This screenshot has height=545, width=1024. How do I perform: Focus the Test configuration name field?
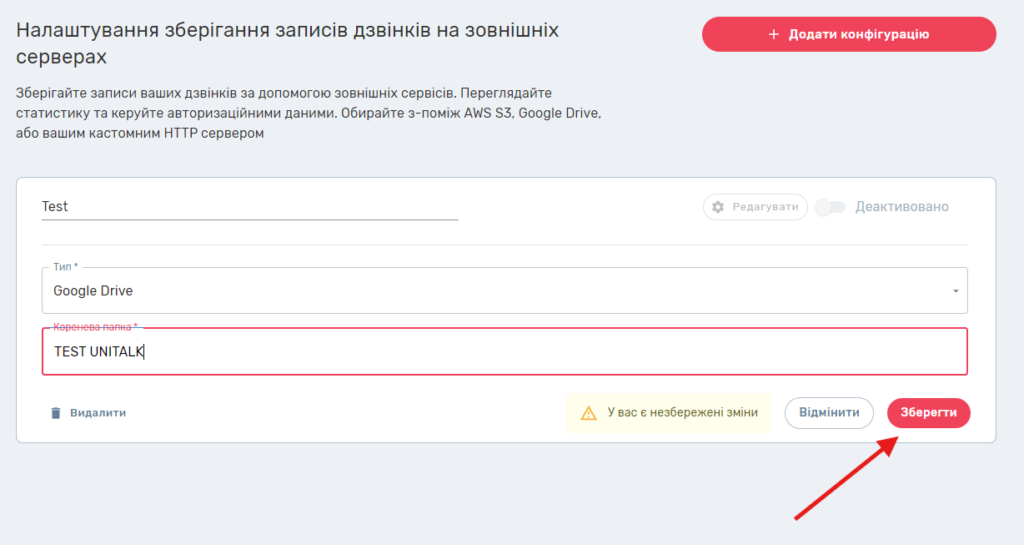249,206
